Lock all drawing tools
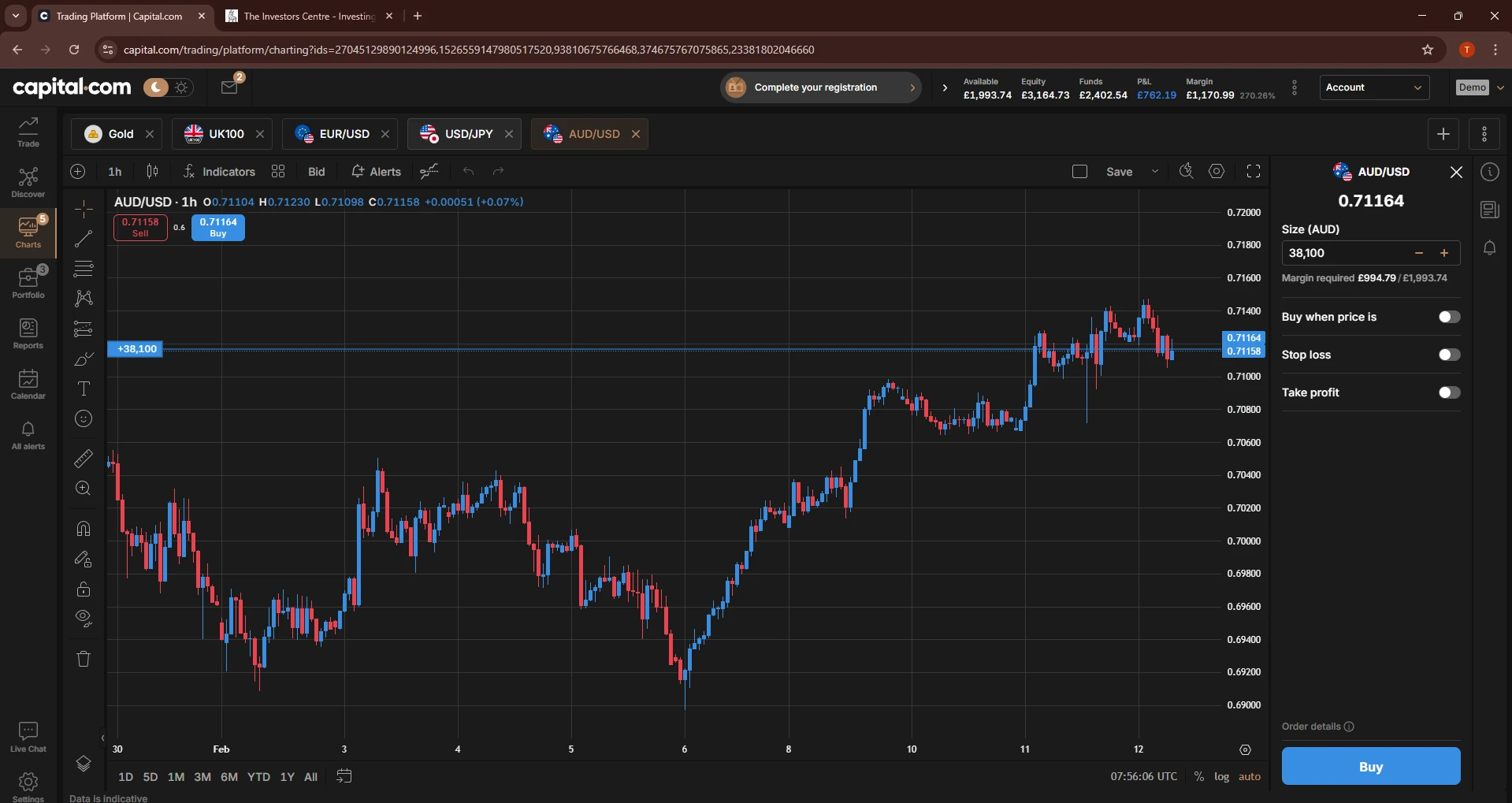Screen dimensions: 1512x803 coord(84,589)
